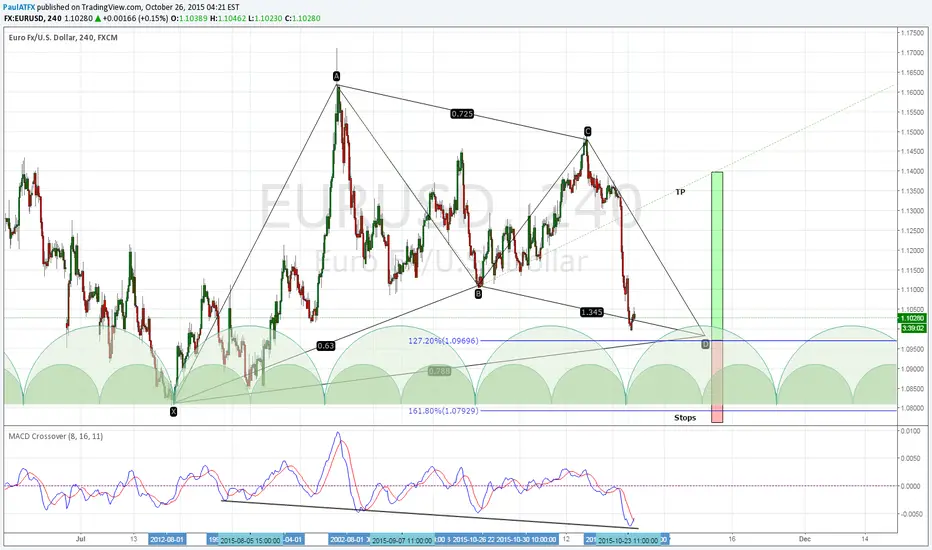Click the Dec label on time axis

click(x=804, y=539)
